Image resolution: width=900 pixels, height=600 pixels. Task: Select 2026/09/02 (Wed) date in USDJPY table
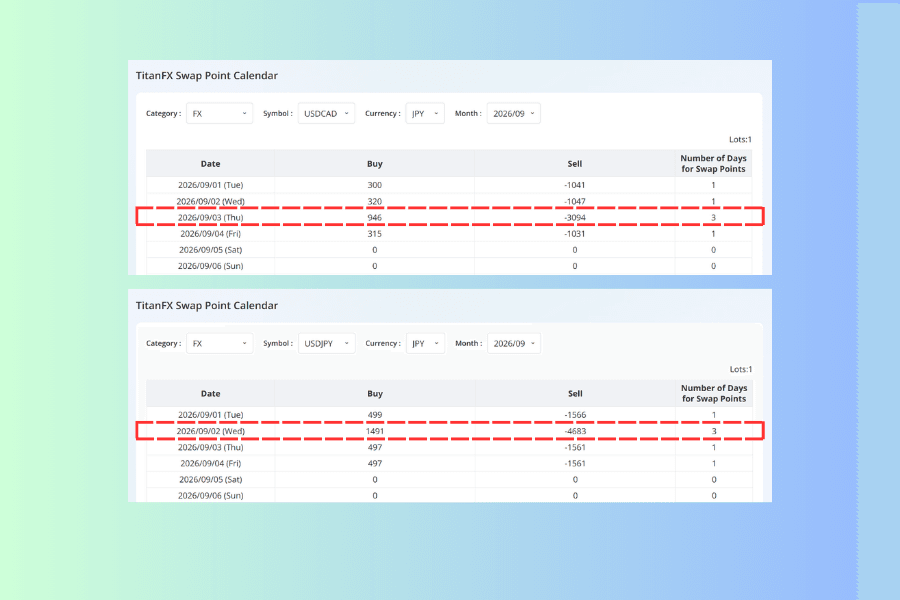point(211,431)
